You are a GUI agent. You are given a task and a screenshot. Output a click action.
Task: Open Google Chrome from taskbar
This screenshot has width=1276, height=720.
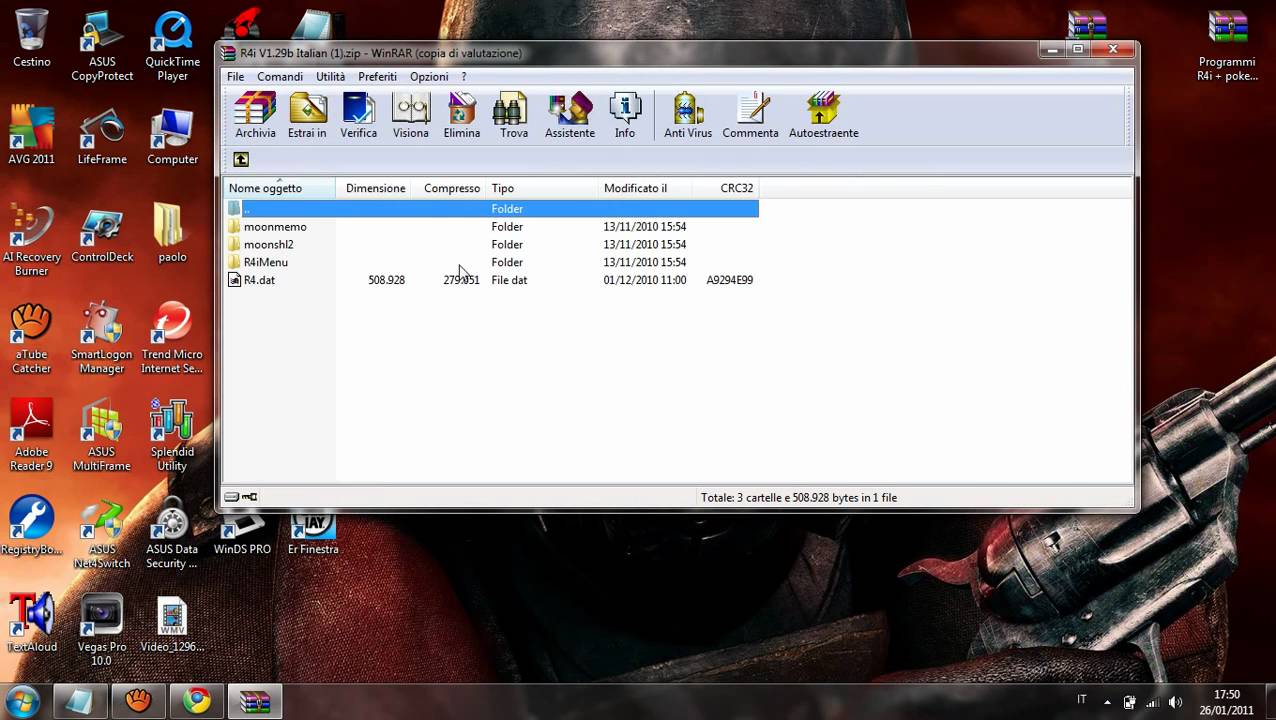(x=197, y=701)
